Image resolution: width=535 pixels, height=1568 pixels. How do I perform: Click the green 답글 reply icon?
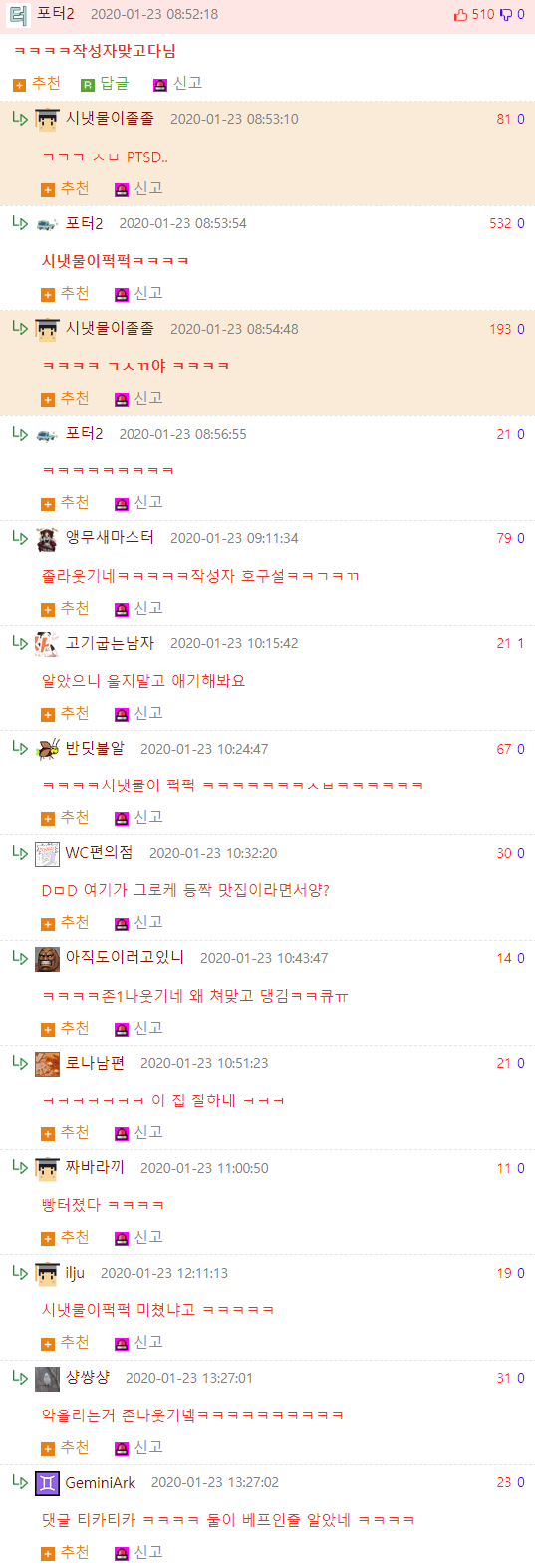coord(87,85)
